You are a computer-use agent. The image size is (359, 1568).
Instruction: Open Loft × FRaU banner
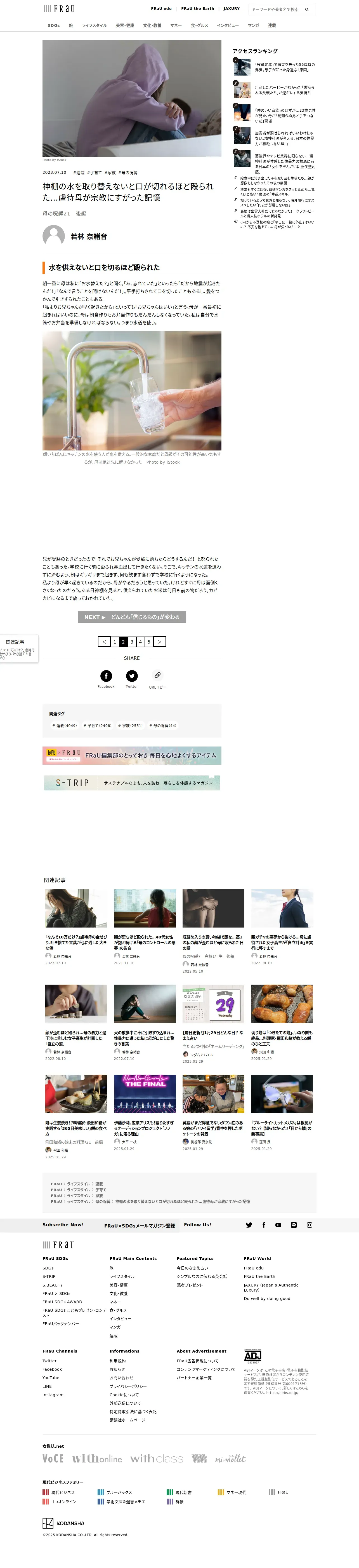point(132,755)
